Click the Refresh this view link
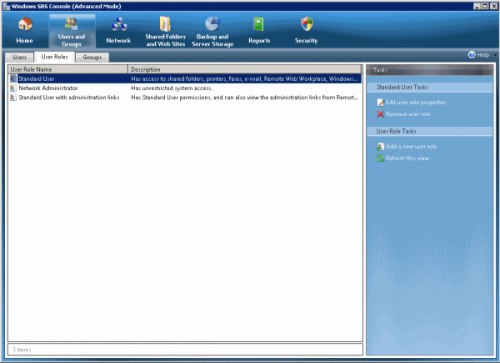Viewport: 500px width, 363px height. (407, 158)
